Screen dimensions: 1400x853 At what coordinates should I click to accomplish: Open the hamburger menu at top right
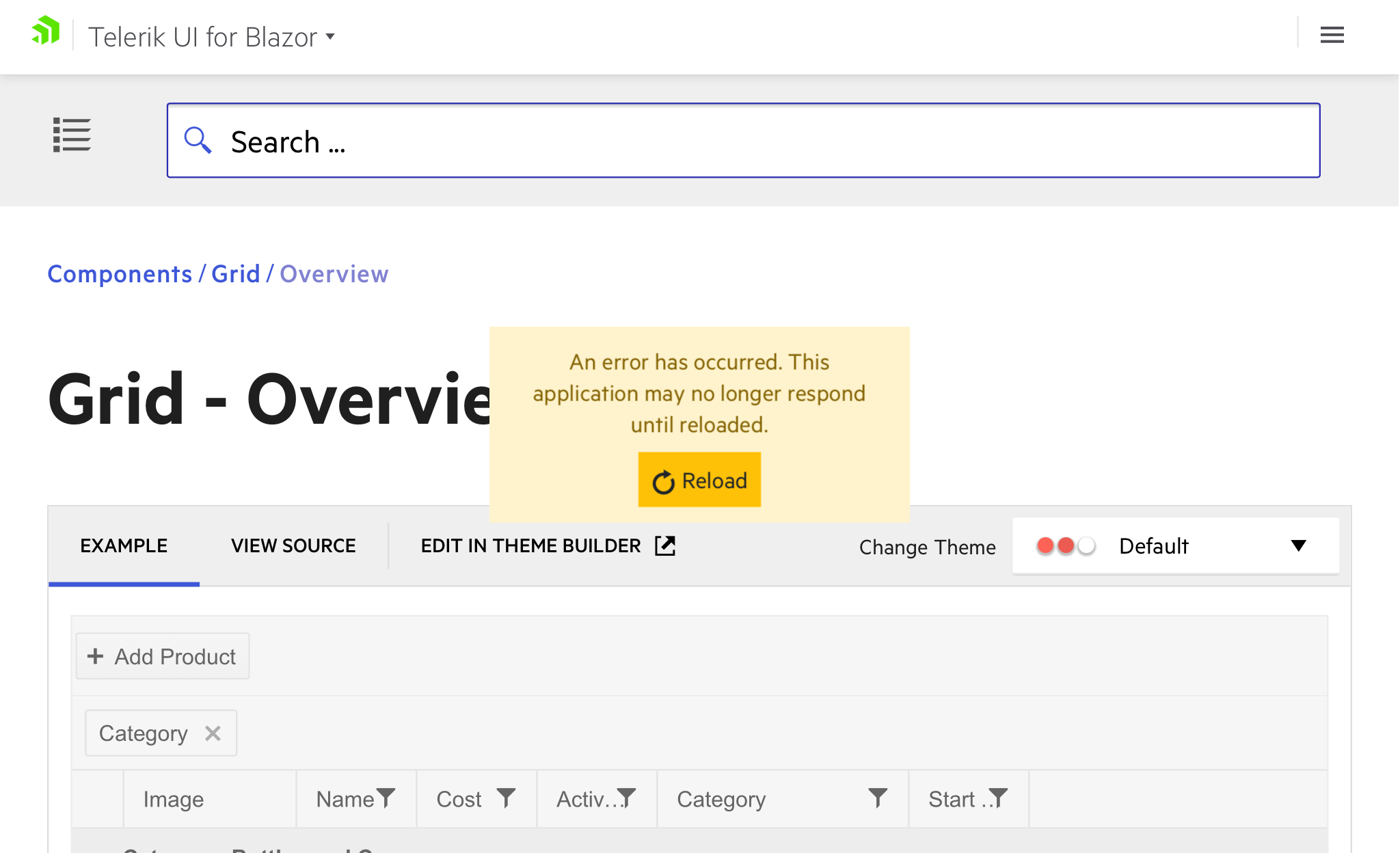point(1332,35)
